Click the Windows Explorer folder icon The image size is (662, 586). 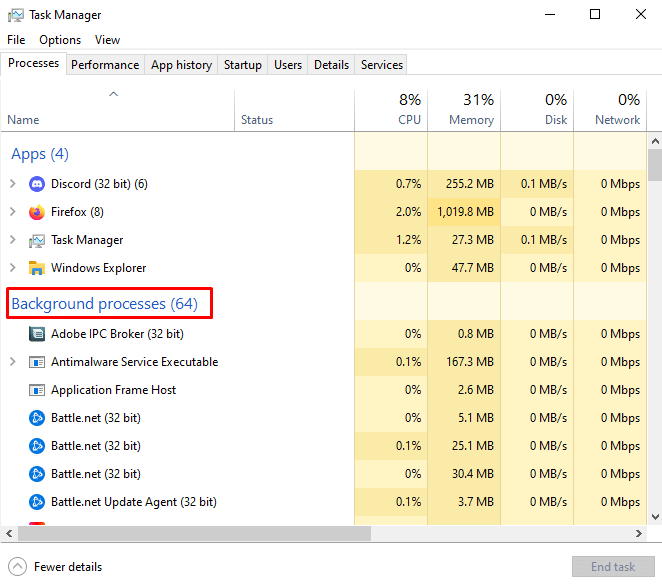pos(37,268)
